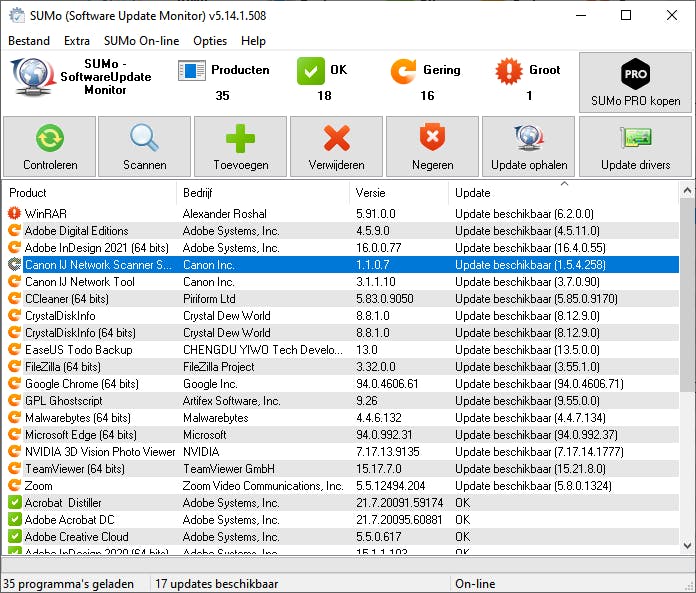Click the Controleren button label
This screenshot has width=696, height=593.
click(x=50, y=165)
